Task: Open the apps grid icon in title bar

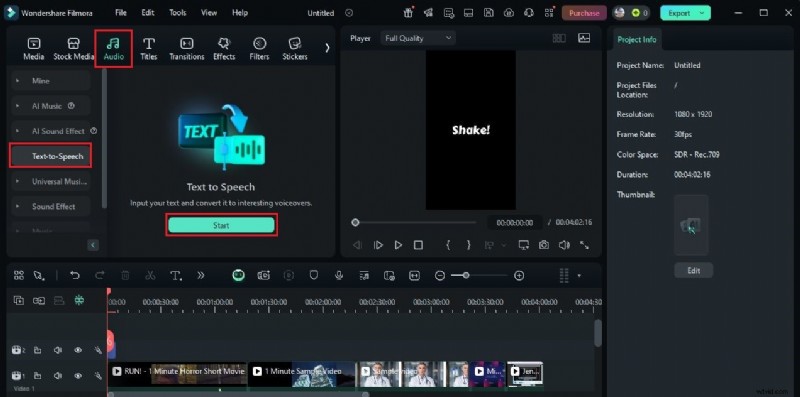Action: point(549,13)
